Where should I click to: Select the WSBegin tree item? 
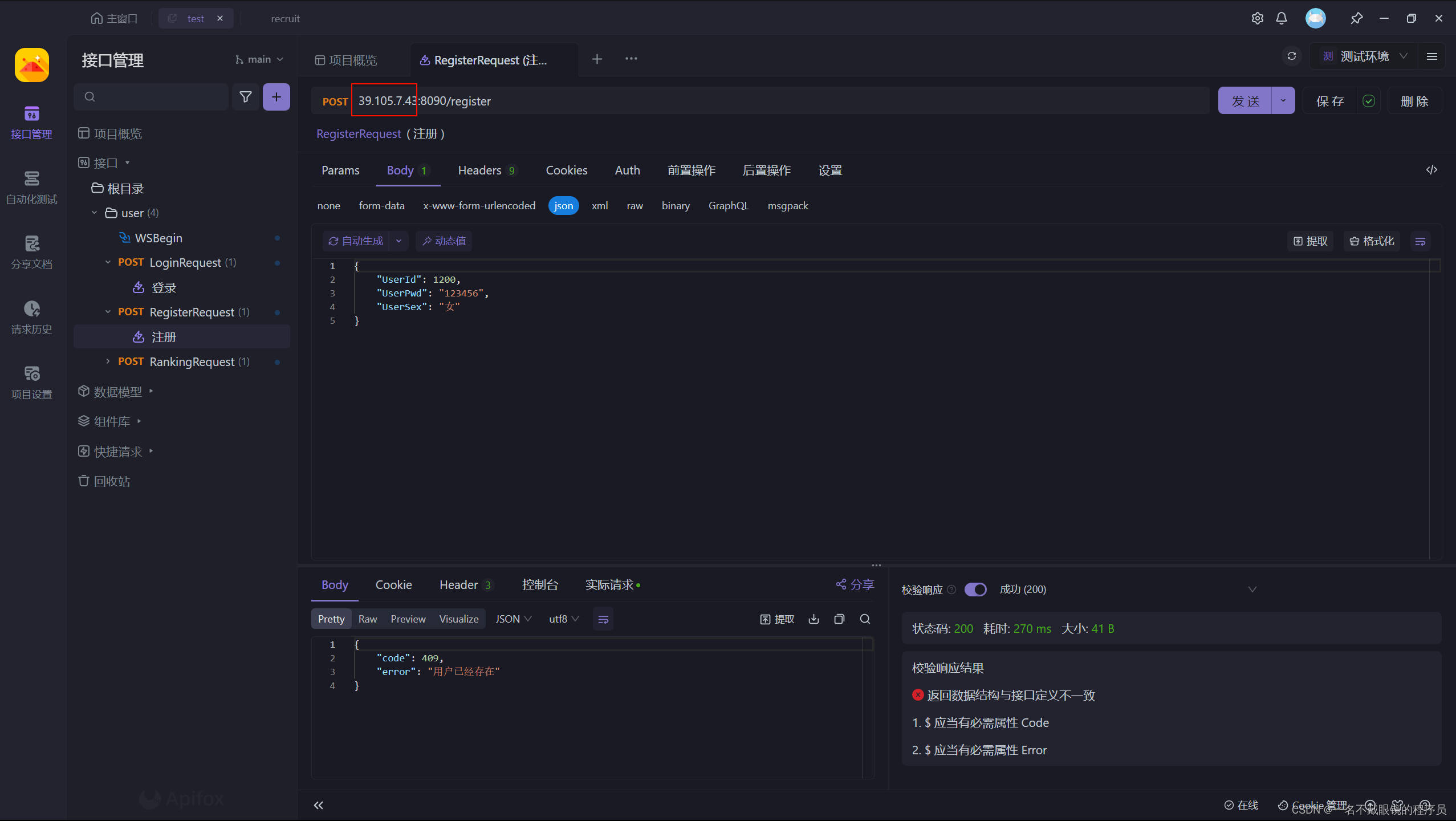pyautogui.click(x=158, y=238)
